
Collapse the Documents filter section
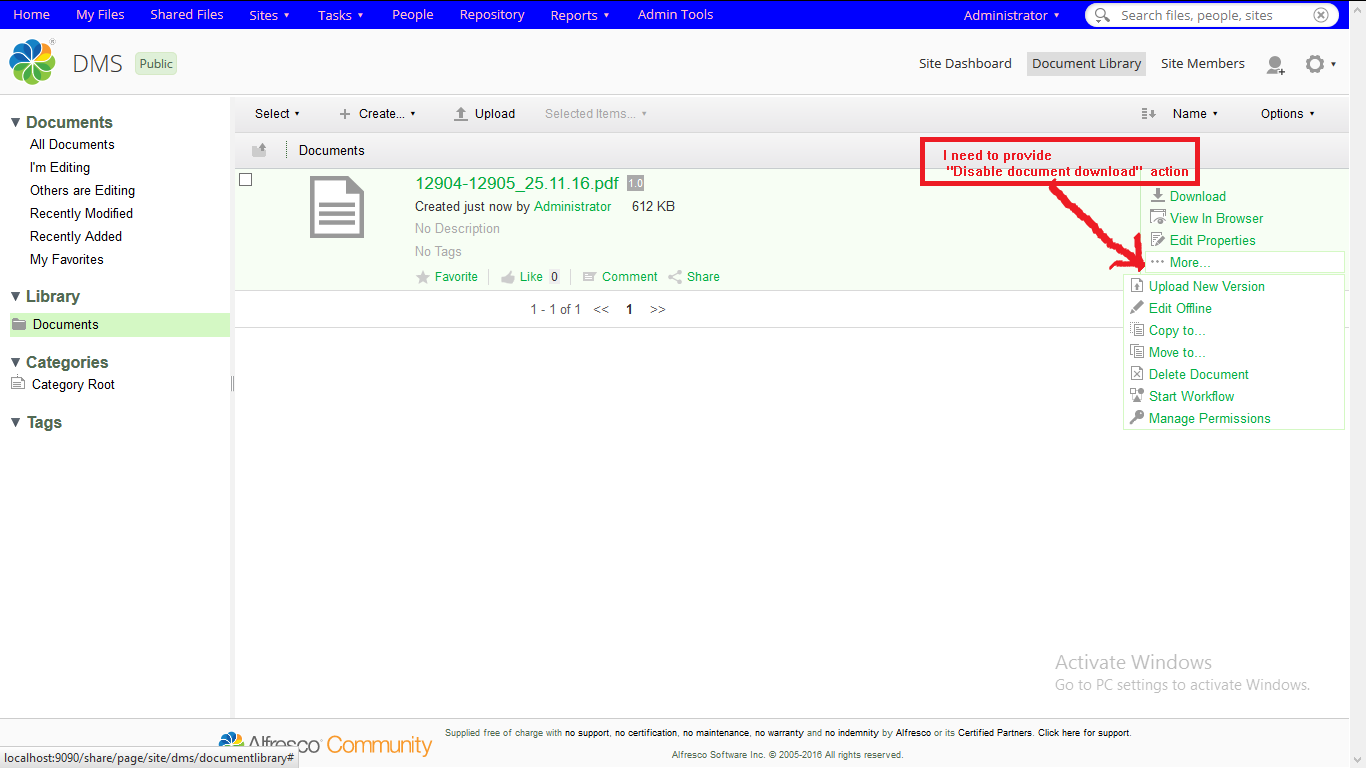15,122
